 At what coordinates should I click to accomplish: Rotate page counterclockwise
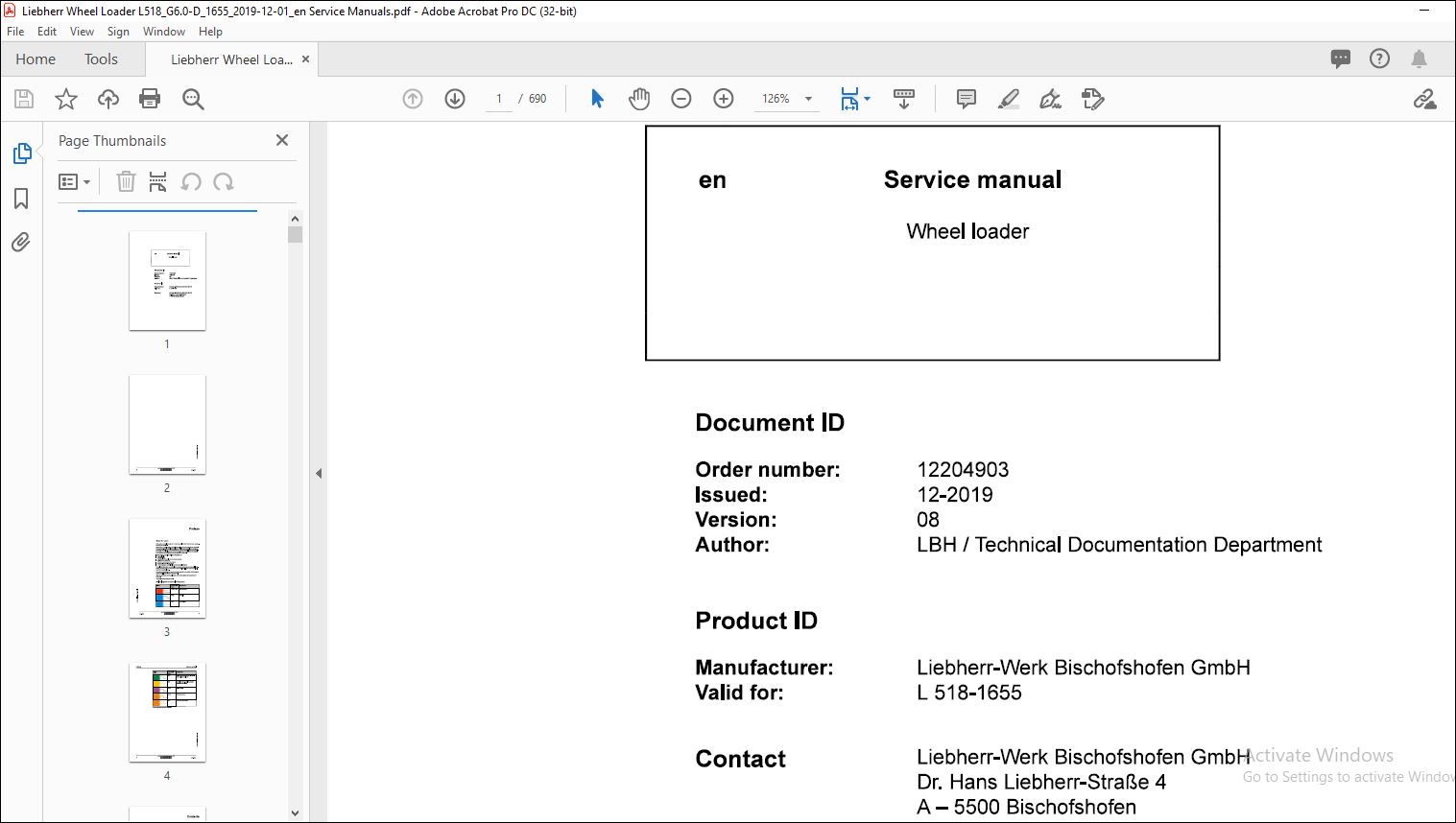[x=191, y=181]
